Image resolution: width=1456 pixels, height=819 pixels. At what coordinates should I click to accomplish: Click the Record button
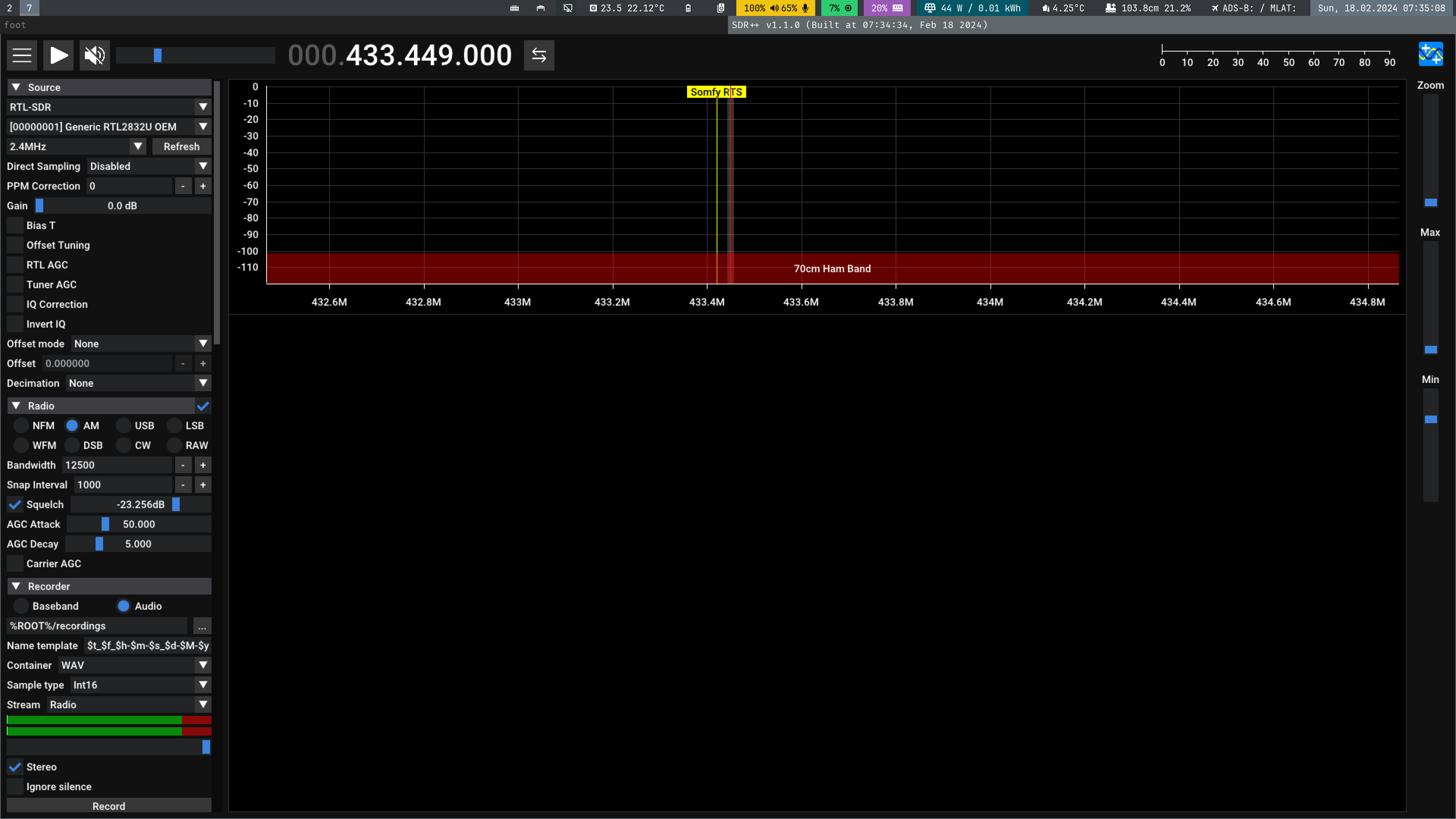(109, 806)
